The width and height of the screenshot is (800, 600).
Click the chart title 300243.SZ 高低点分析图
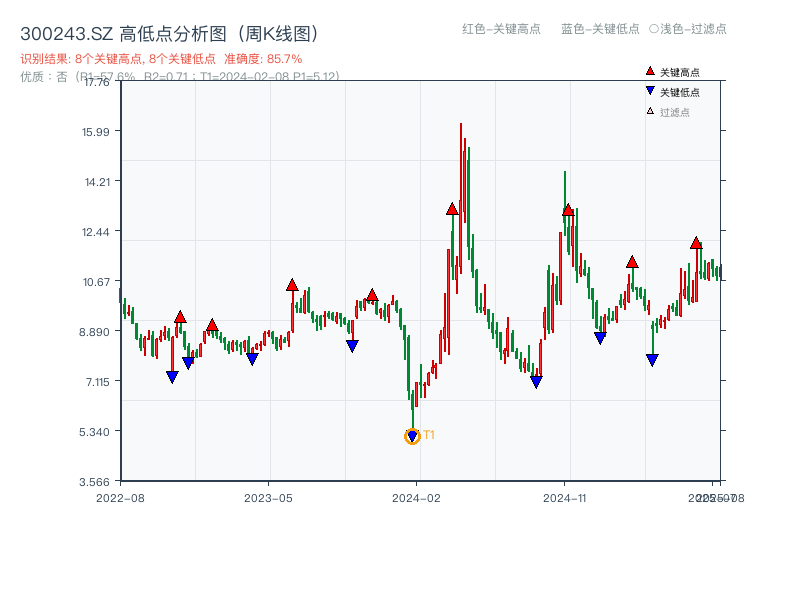pyautogui.click(x=170, y=34)
